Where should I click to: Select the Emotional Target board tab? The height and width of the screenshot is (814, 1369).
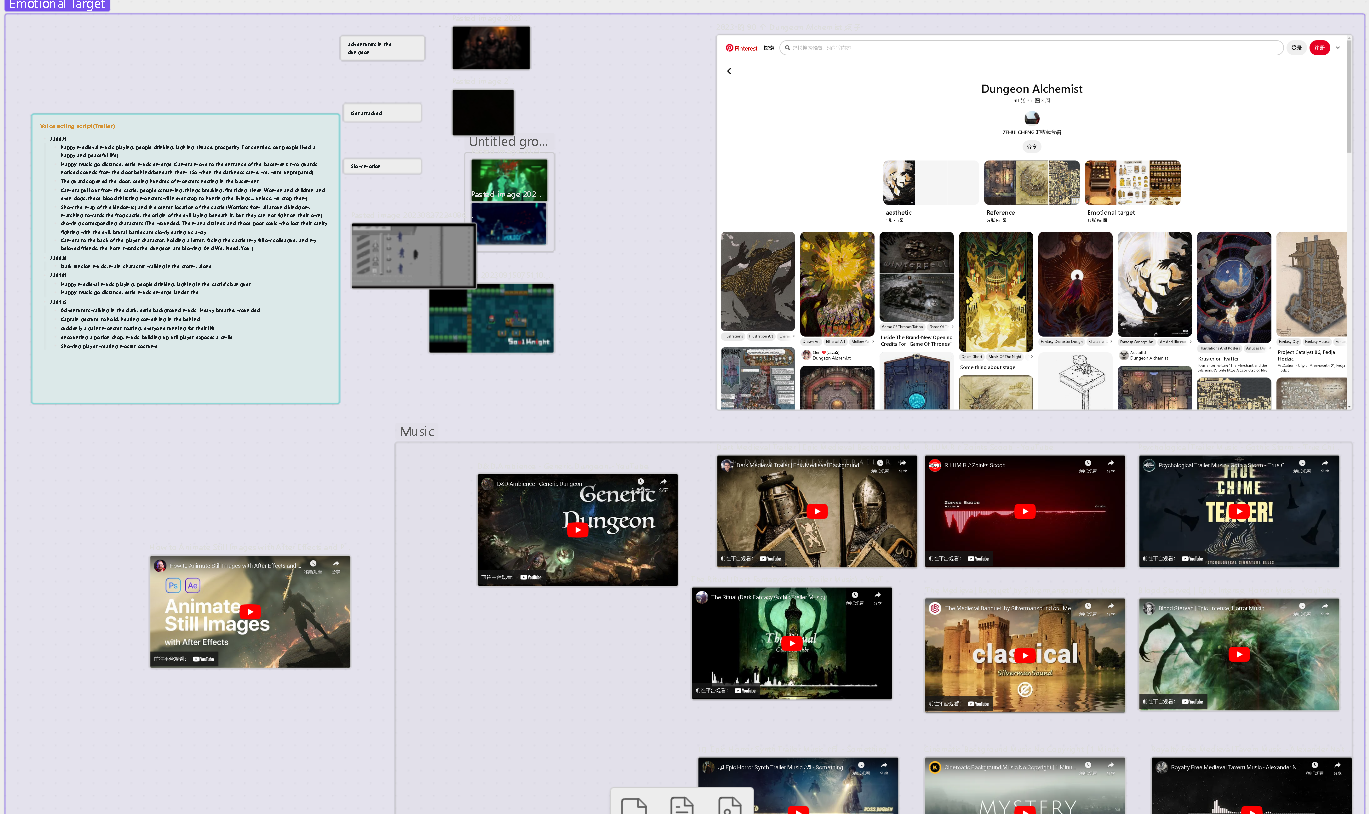click(x=55, y=5)
